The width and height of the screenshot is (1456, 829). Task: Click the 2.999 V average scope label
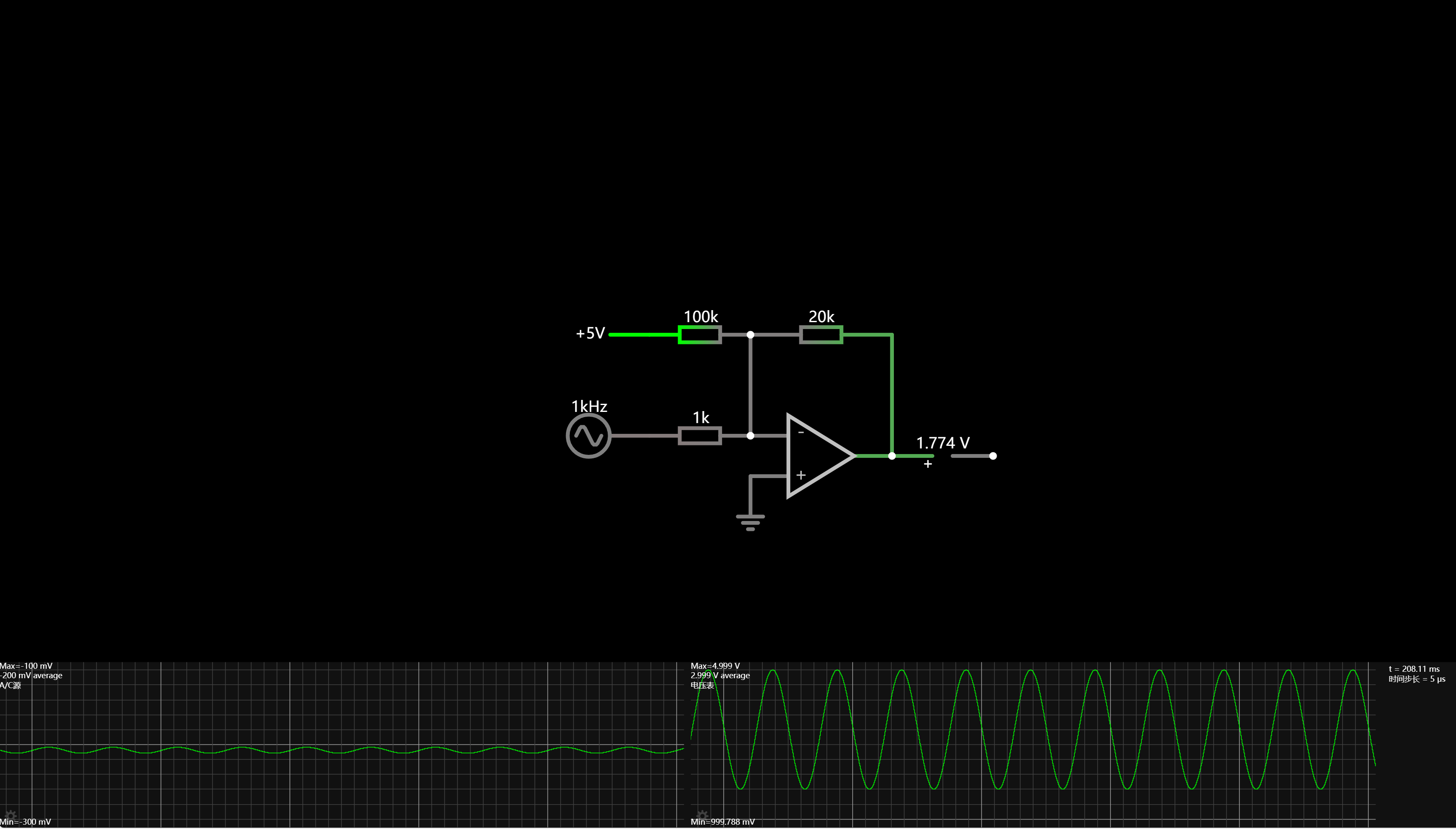click(720, 675)
